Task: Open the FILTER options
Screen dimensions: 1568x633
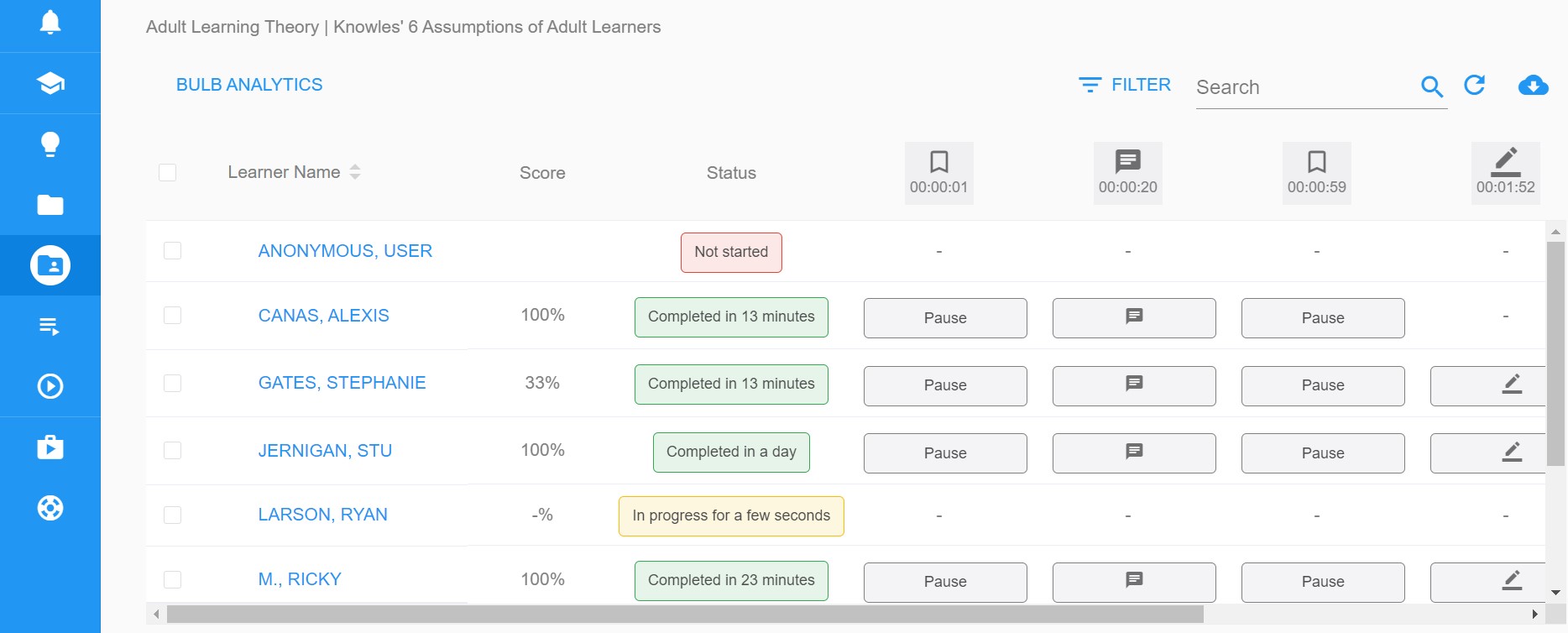Action: click(1125, 85)
